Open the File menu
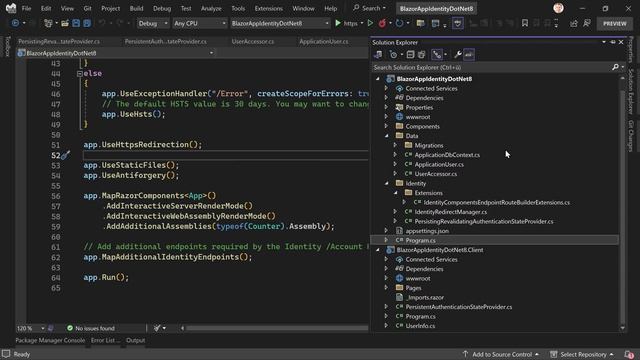640x360 pixels. pyautogui.click(x=27, y=8)
